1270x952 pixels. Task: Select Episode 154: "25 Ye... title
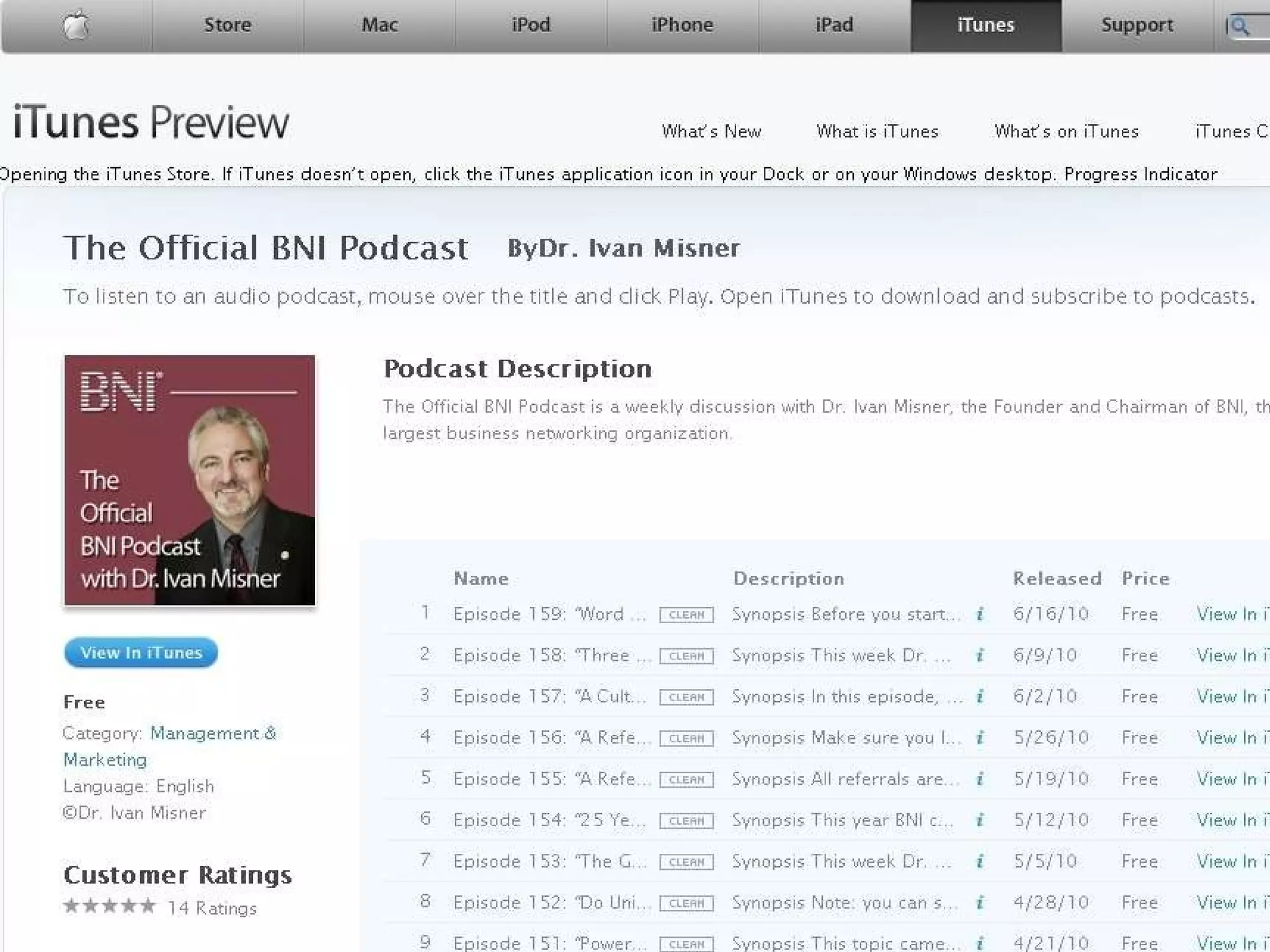coord(550,820)
